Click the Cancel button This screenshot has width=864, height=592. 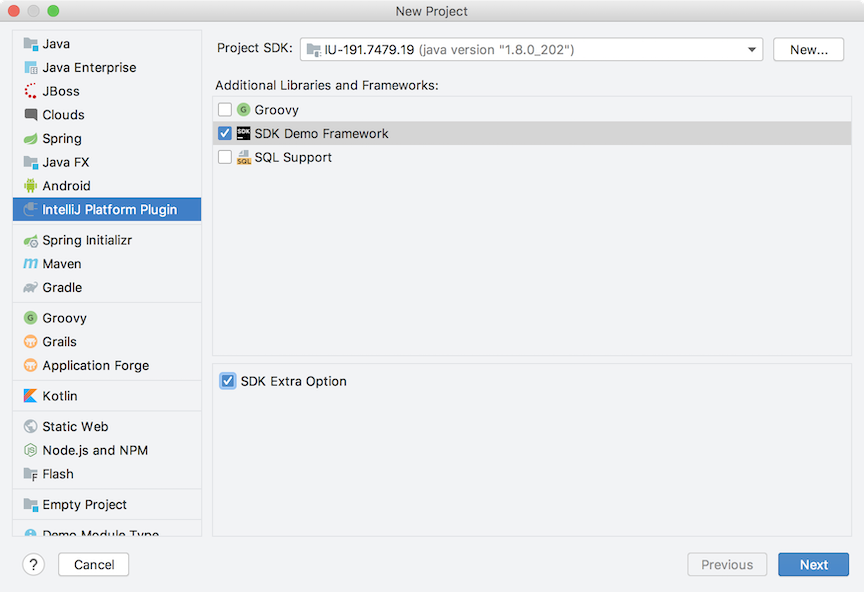pyautogui.click(x=94, y=564)
